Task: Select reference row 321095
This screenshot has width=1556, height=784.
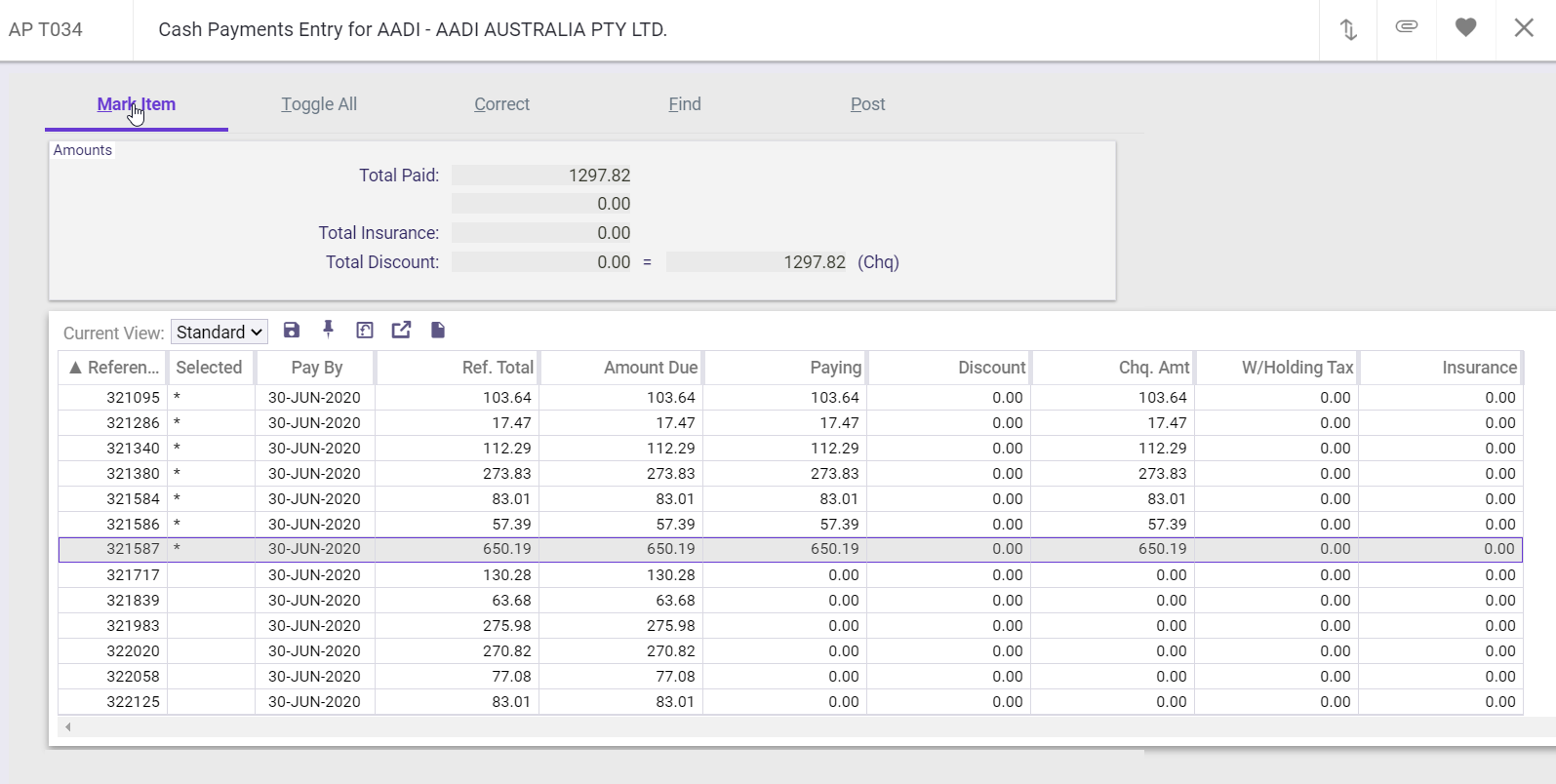Action: (790, 398)
